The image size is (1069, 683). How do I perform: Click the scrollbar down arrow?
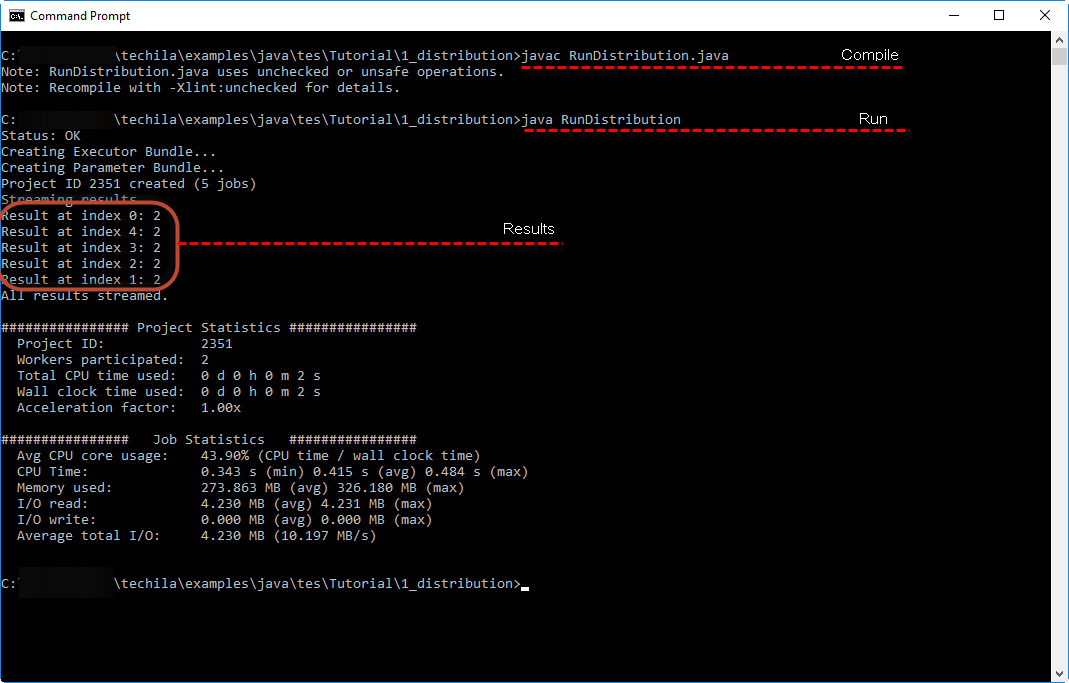1060,674
